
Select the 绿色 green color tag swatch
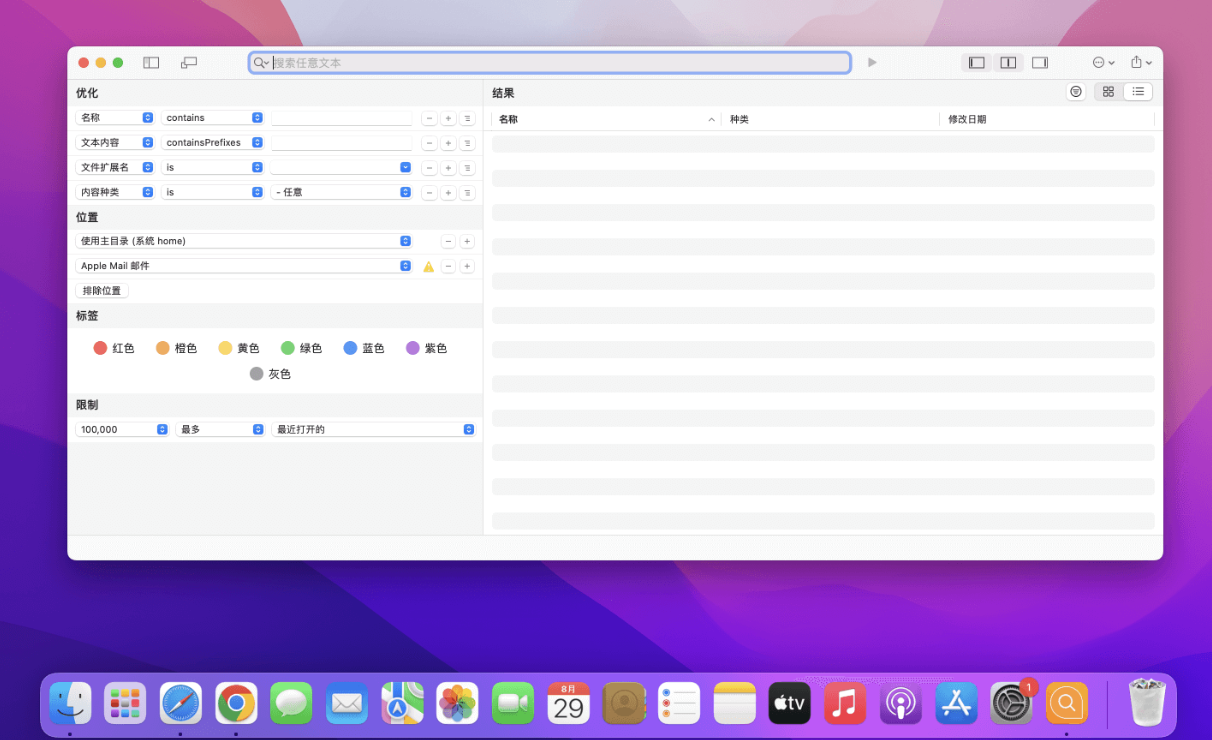[287, 347]
